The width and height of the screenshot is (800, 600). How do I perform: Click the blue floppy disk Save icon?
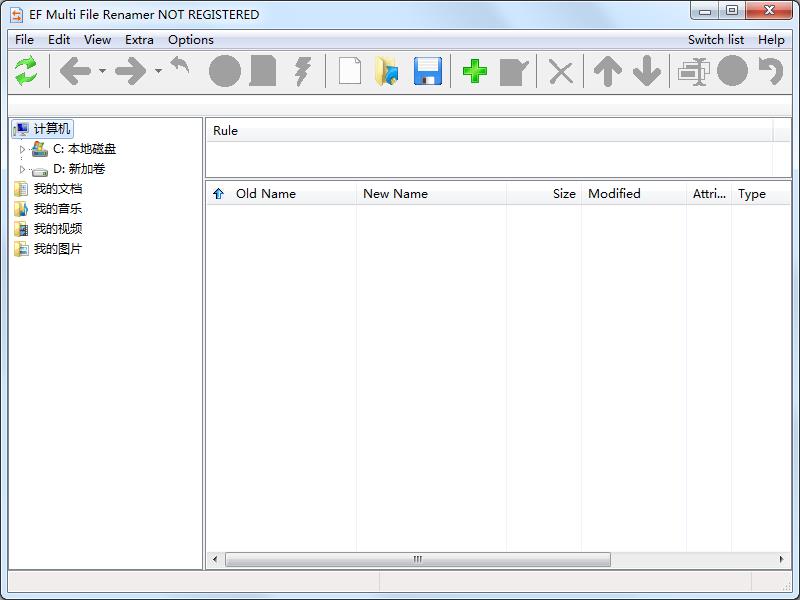[x=428, y=71]
